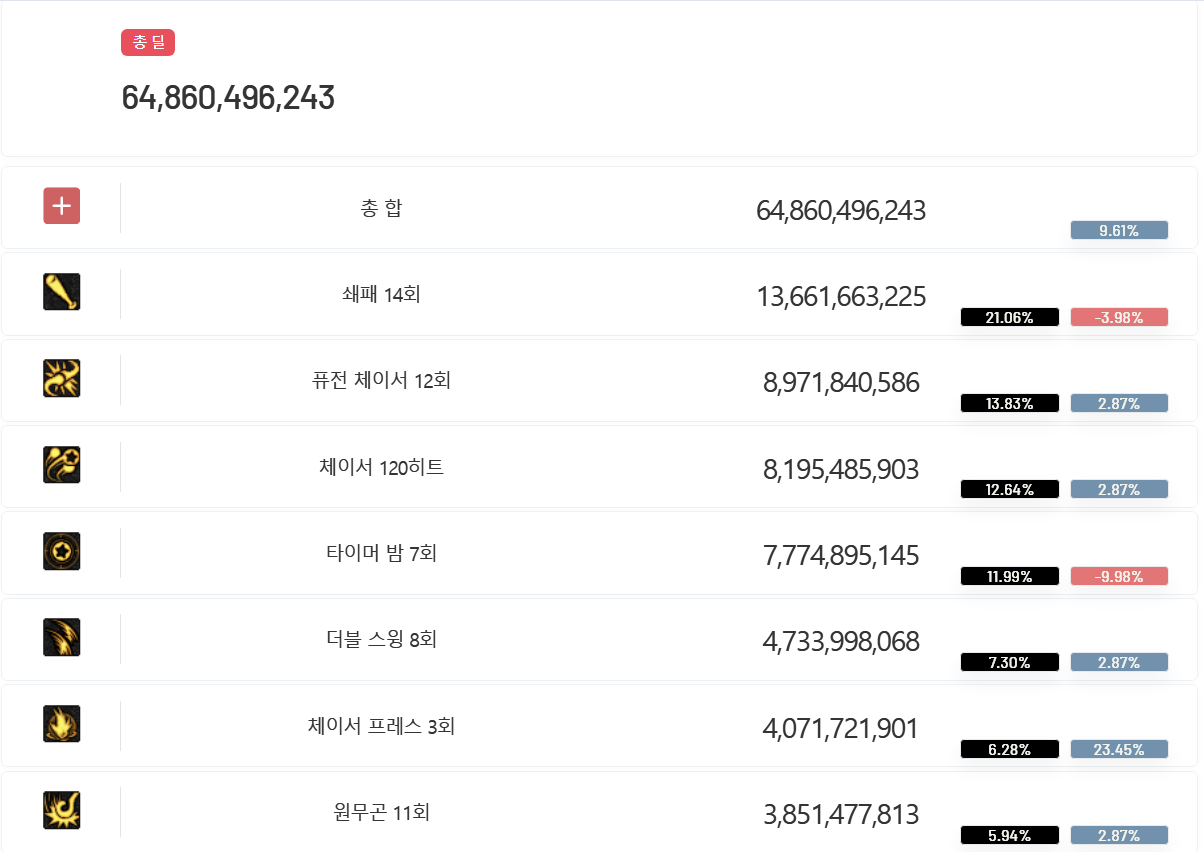Click the 타이머 밤 skill icon
The width and height of the screenshot is (1204, 852).
point(62,551)
